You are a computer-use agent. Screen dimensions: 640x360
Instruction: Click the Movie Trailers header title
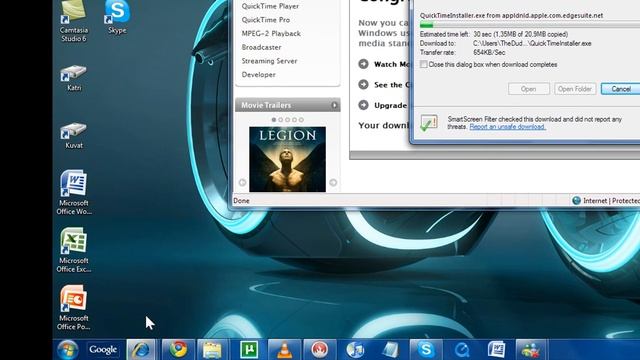click(266, 105)
